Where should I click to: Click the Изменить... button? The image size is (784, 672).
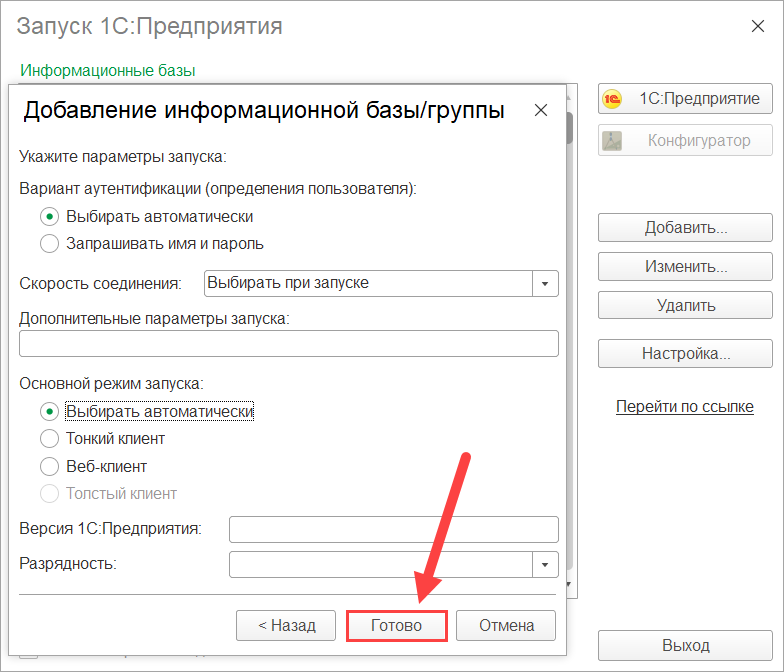pyautogui.click(x=686, y=266)
